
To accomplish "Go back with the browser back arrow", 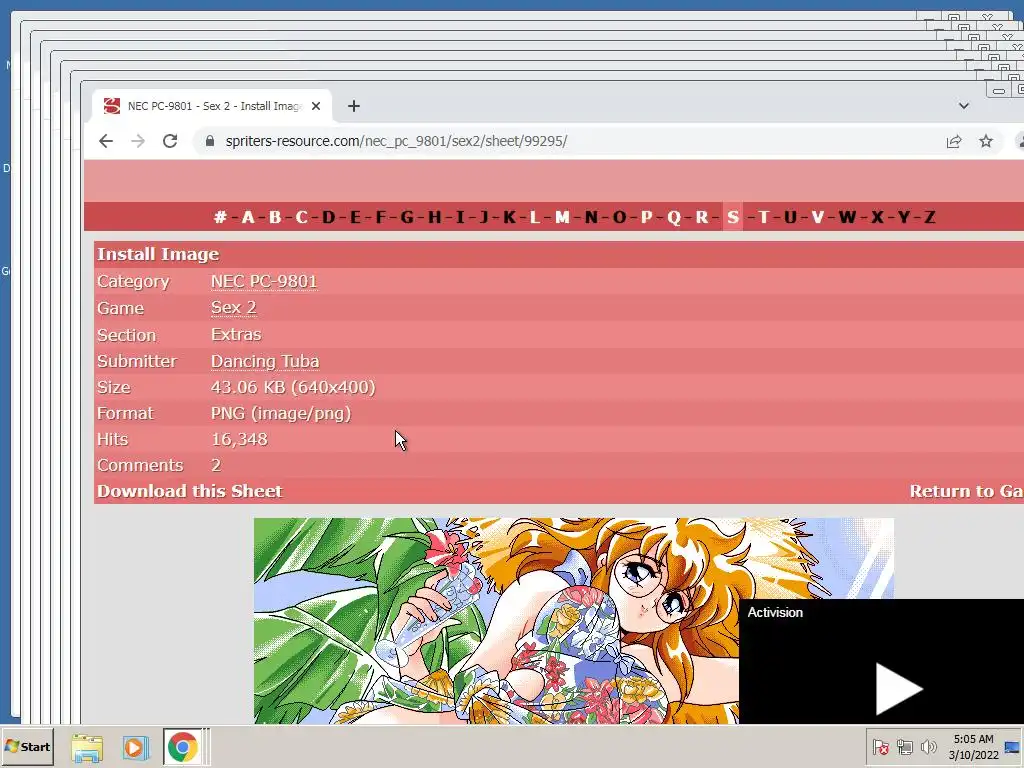I will point(106,141).
